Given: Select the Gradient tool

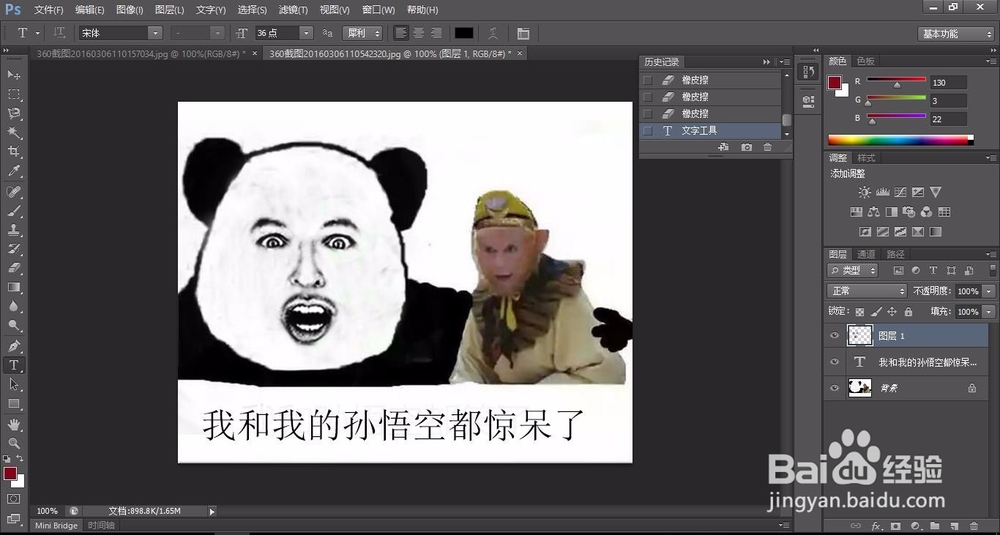Looking at the screenshot, I should 13,287.
